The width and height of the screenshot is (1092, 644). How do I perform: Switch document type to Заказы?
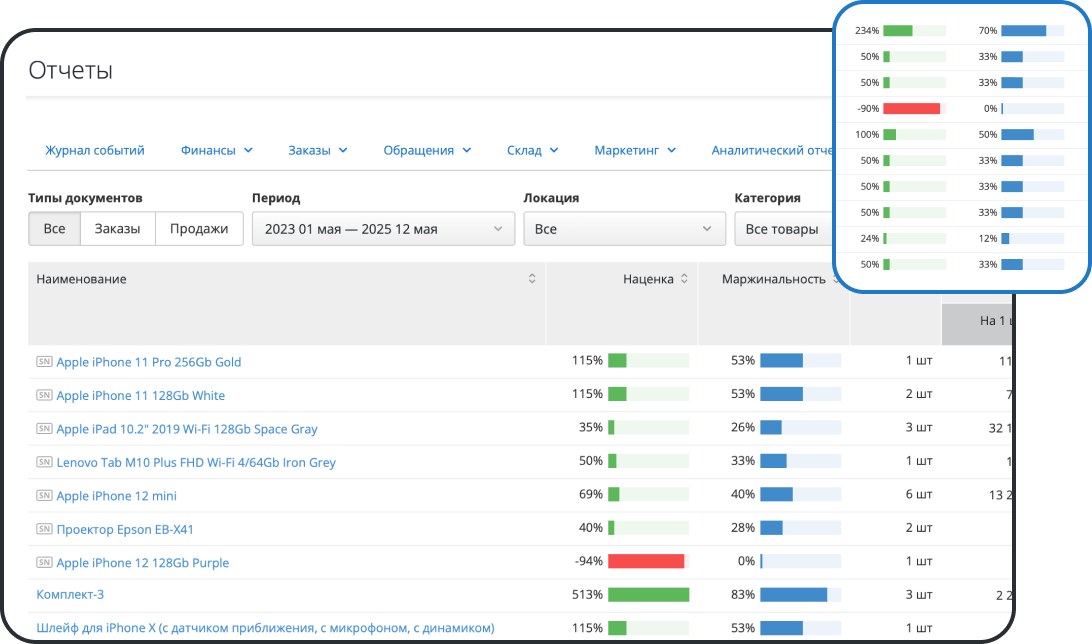coord(118,229)
